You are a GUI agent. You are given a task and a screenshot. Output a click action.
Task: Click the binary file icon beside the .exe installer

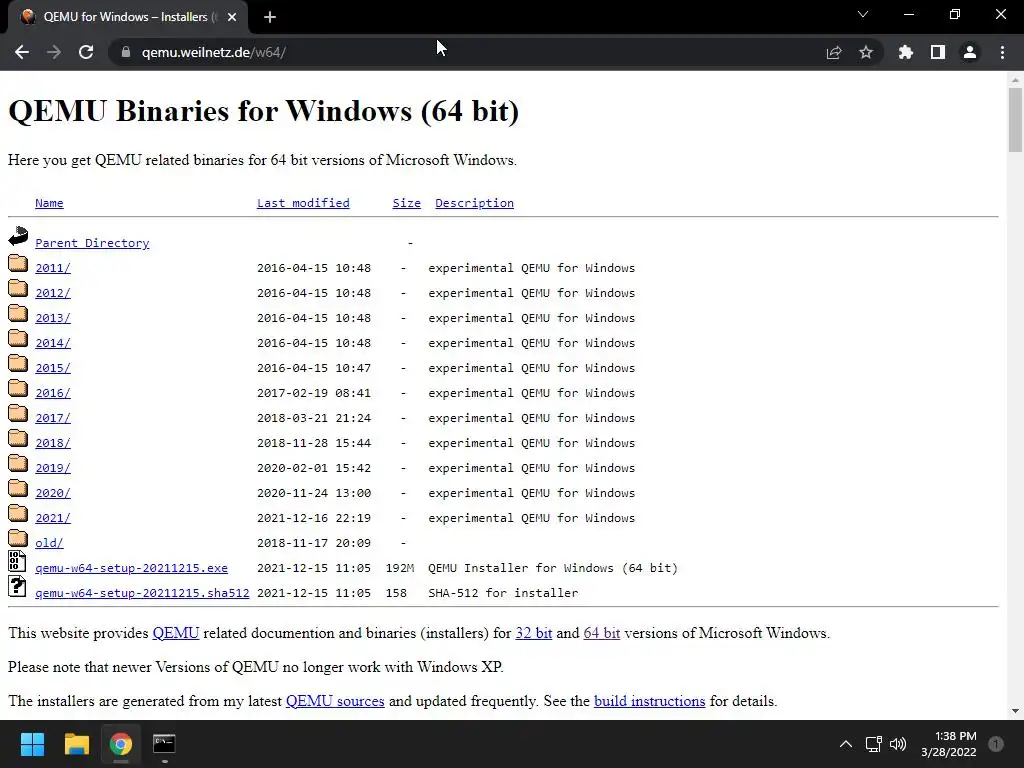click(17, 562)
